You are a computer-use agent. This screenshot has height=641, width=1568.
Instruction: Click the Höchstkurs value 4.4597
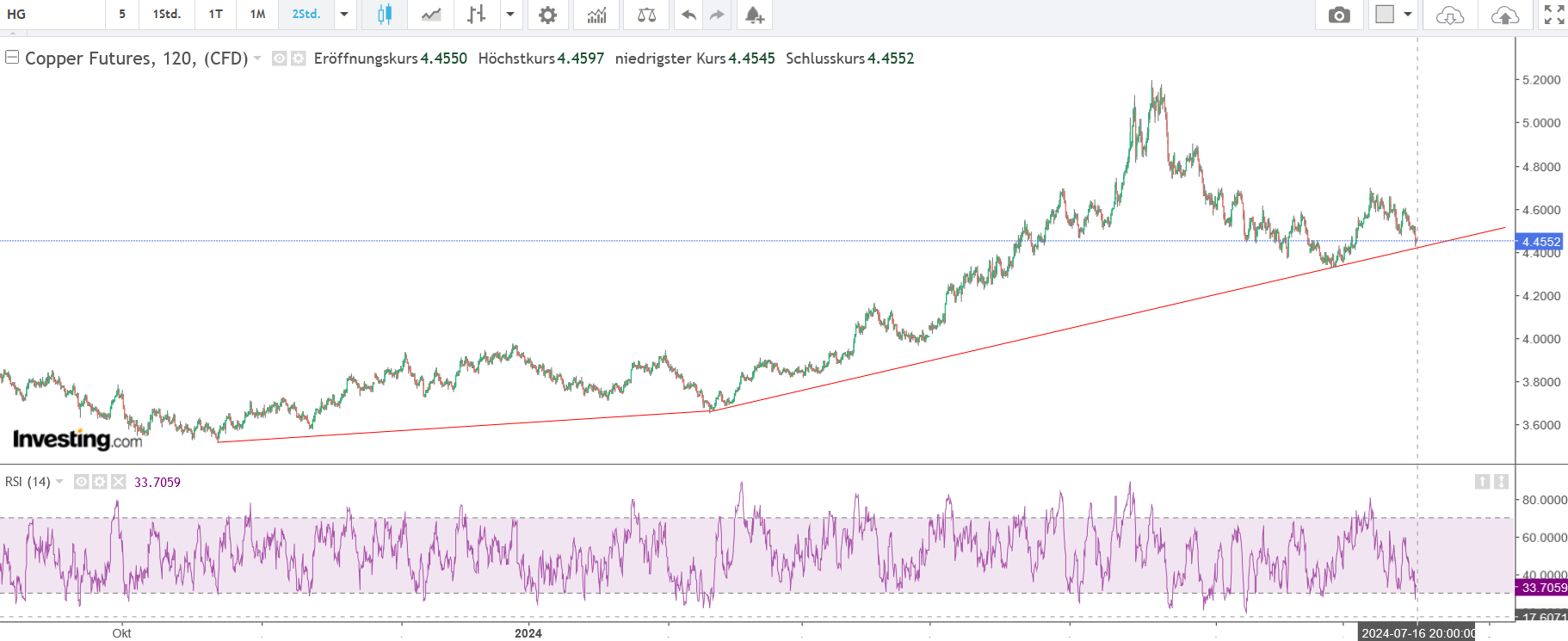pyautogui.click(x=581, y=59)
